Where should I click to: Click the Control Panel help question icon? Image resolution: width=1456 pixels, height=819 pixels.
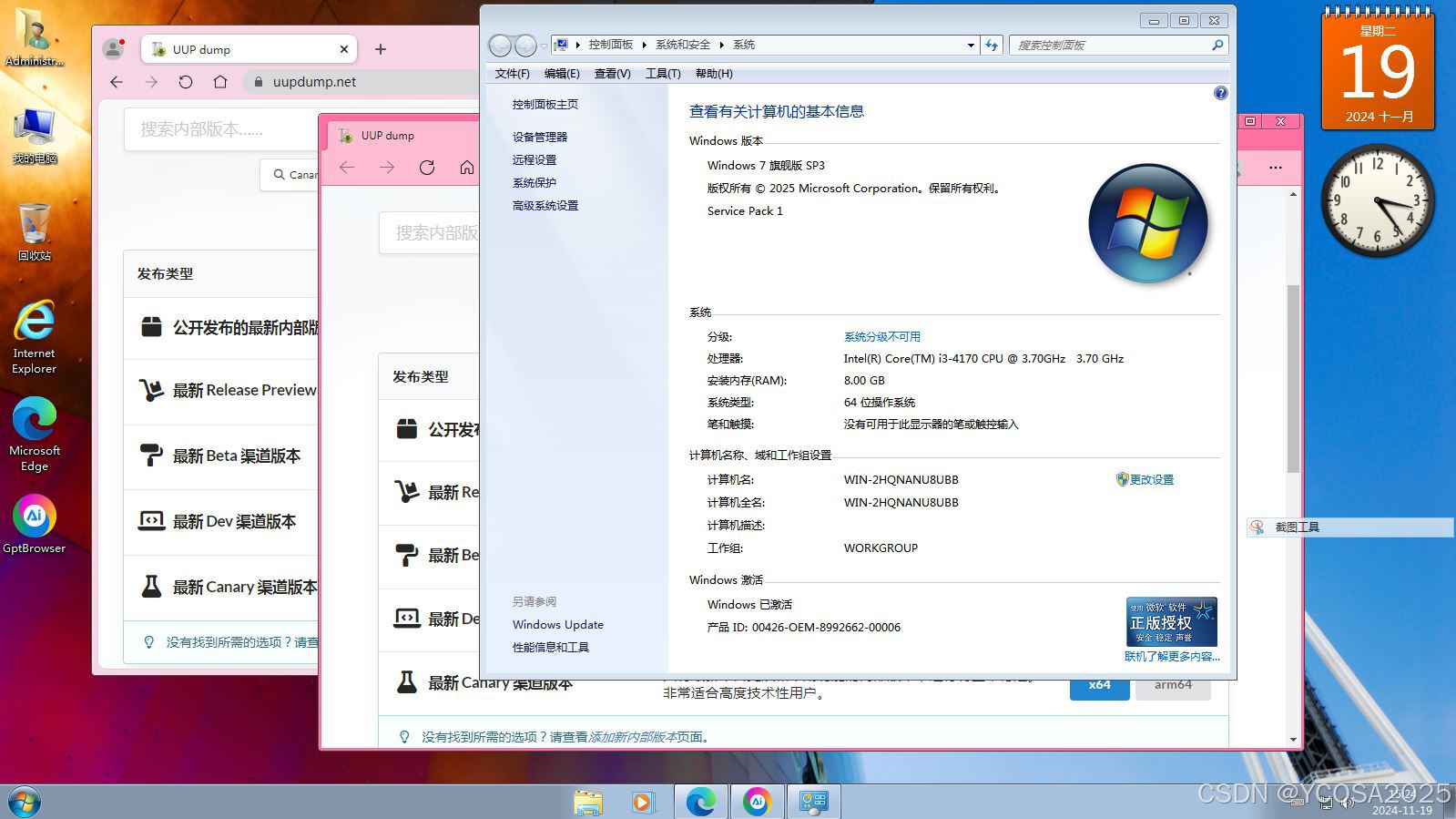1220,93
